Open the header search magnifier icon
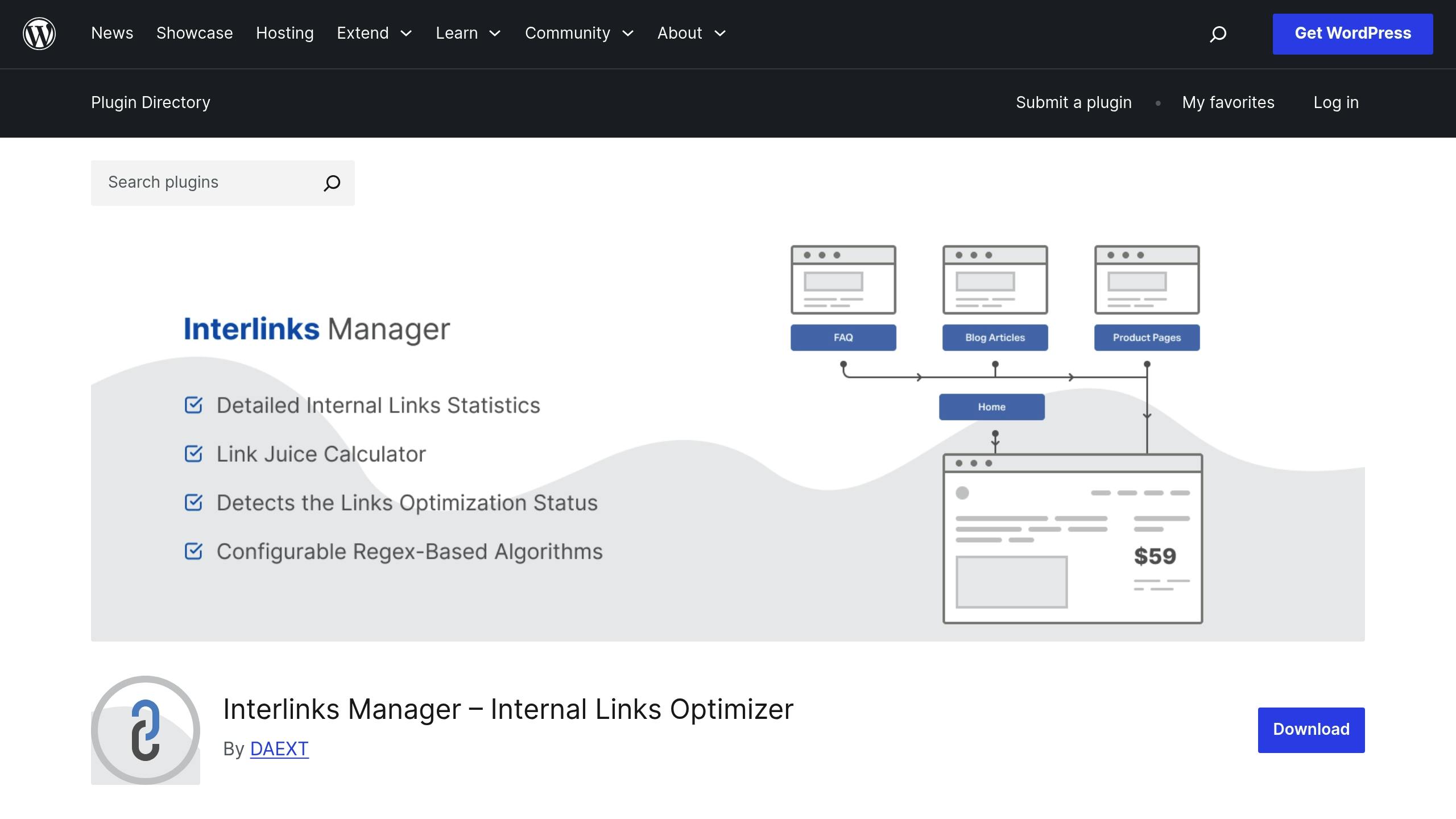This screenshot has height=819, width=1456. 1218,34
